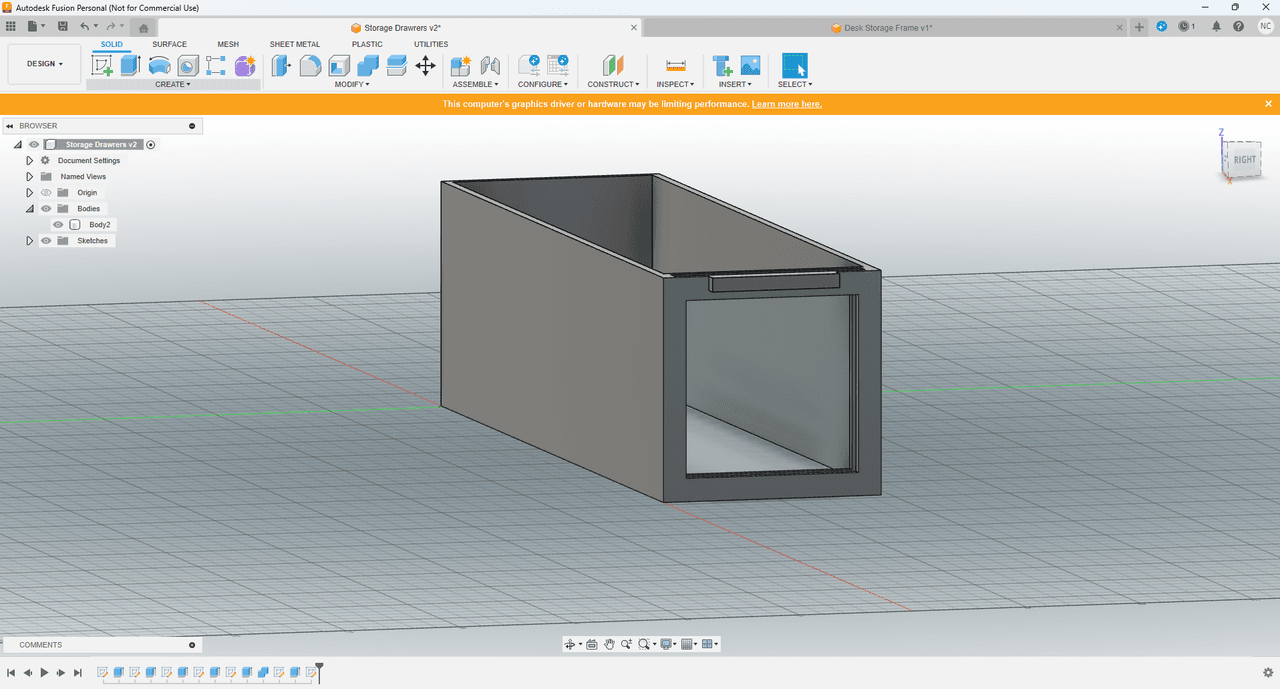Activate the Move/Copy tool
Viewport: 1280px width, 689px height.
point(425,66)
